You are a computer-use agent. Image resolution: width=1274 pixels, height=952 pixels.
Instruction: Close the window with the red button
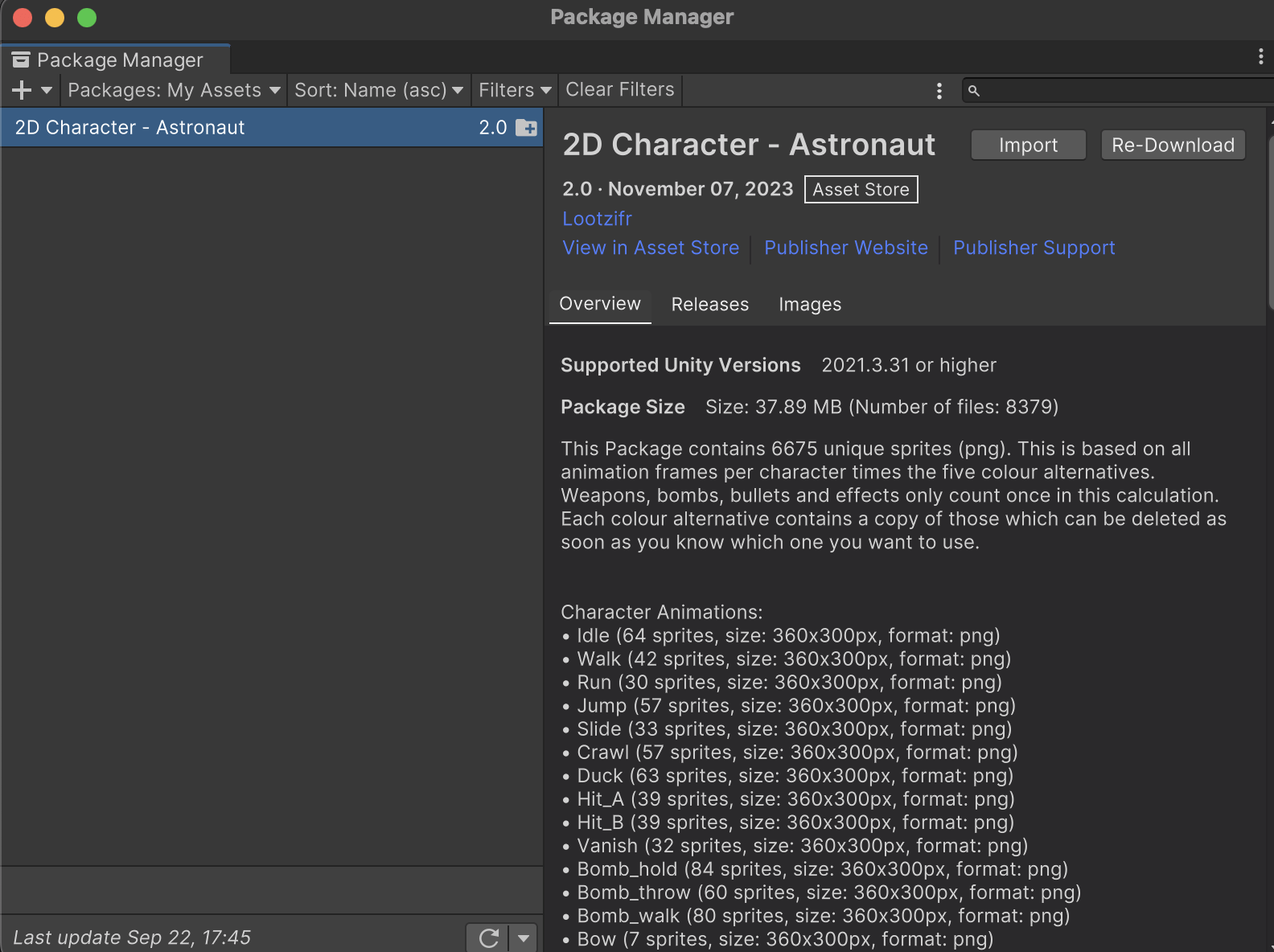point(23,17)
